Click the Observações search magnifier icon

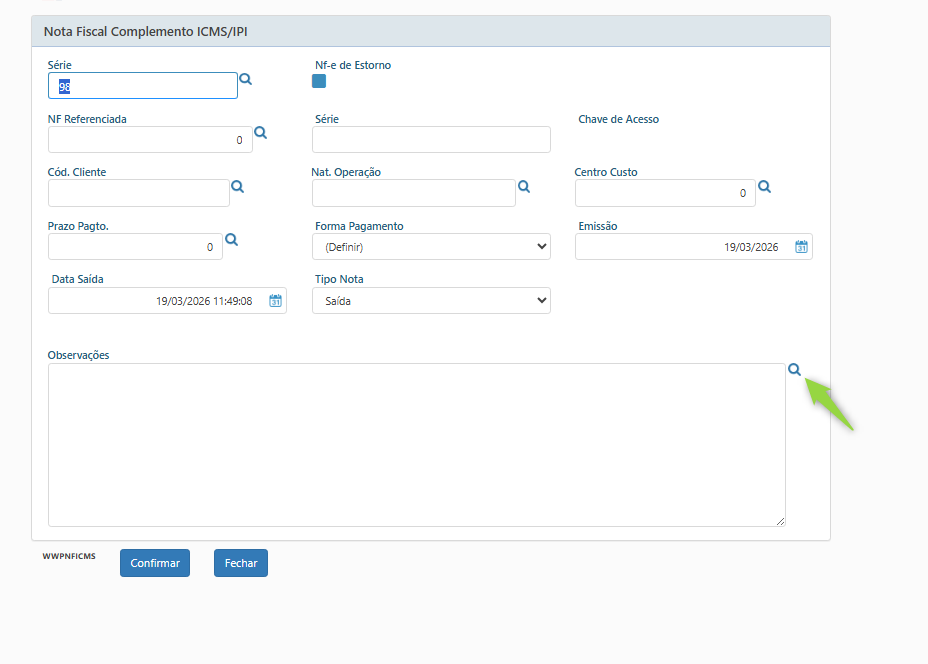coord(794,370)
